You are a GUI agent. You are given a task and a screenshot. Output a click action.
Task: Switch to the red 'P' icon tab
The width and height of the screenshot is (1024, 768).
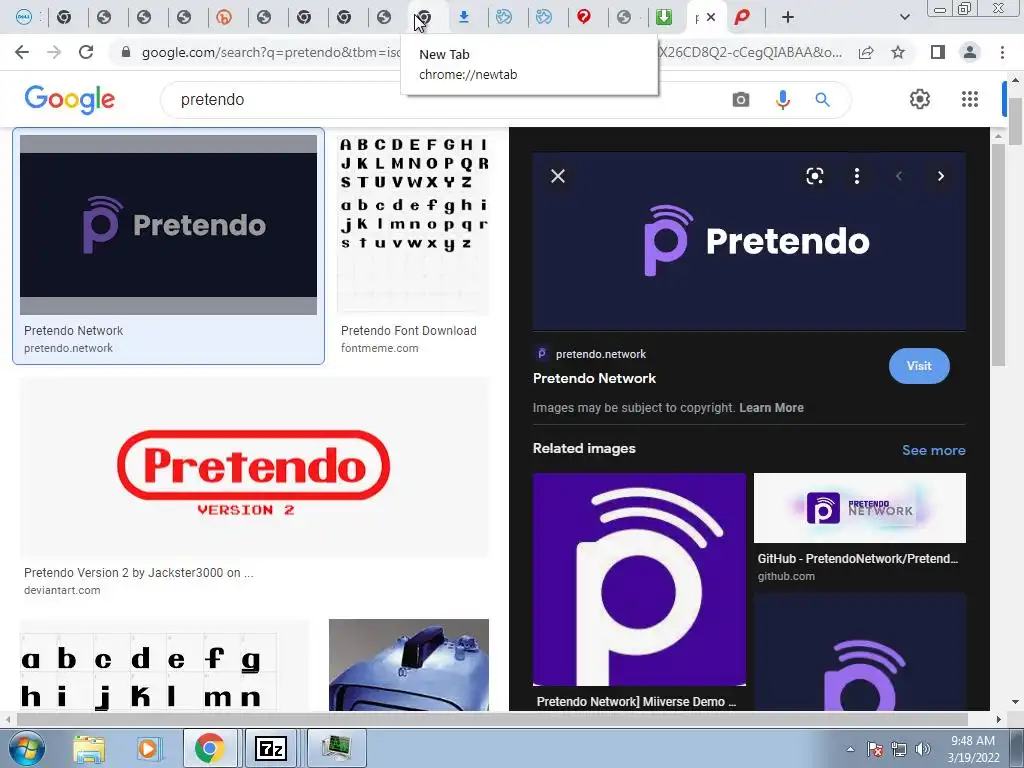point(742,18)
